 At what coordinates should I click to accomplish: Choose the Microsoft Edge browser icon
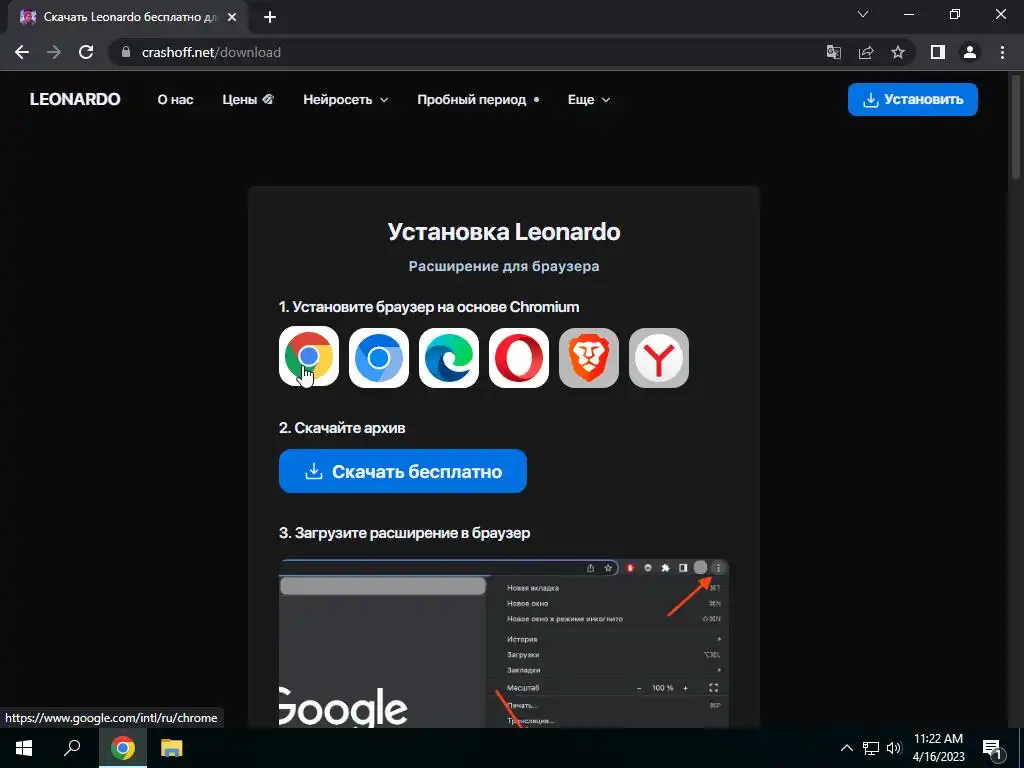click(x=449, y=357)
